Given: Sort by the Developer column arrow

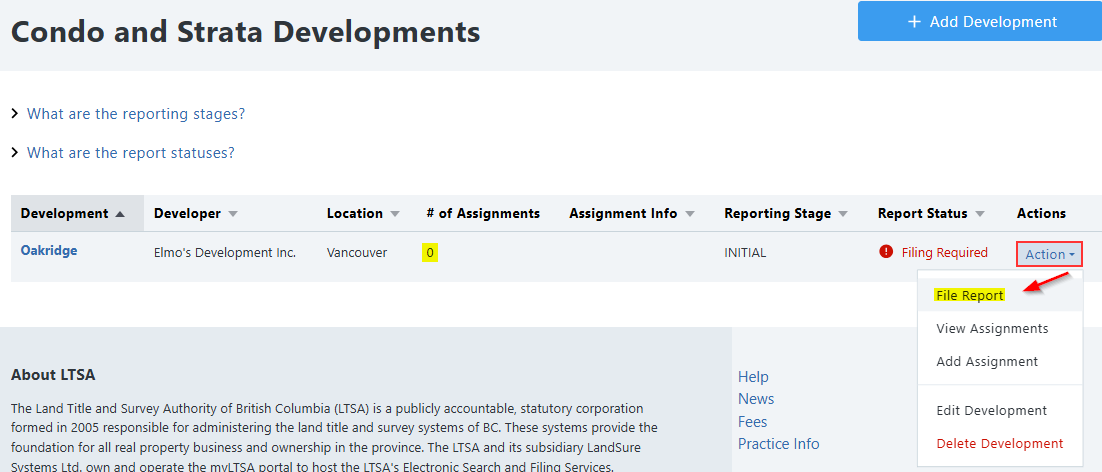Looking at the screenshot, I should pyautogui.click(x=233, y=214).
